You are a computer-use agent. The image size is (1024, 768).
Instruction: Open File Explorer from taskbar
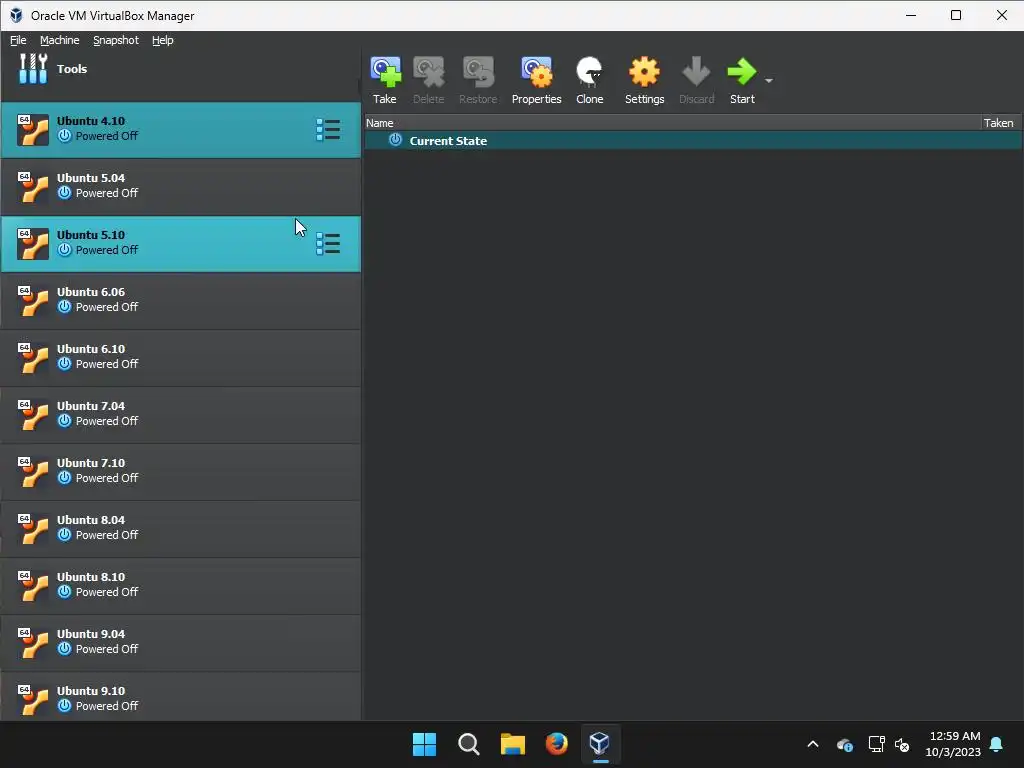pos(513,744)
